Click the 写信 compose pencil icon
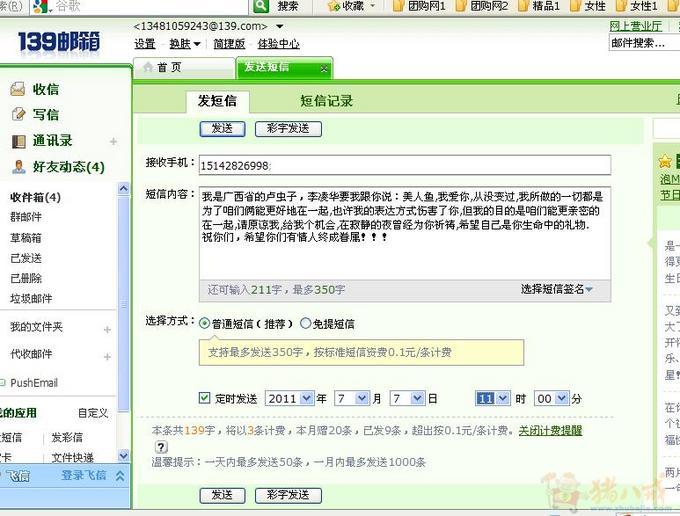 pyautogui.click(x=18, y=114)
